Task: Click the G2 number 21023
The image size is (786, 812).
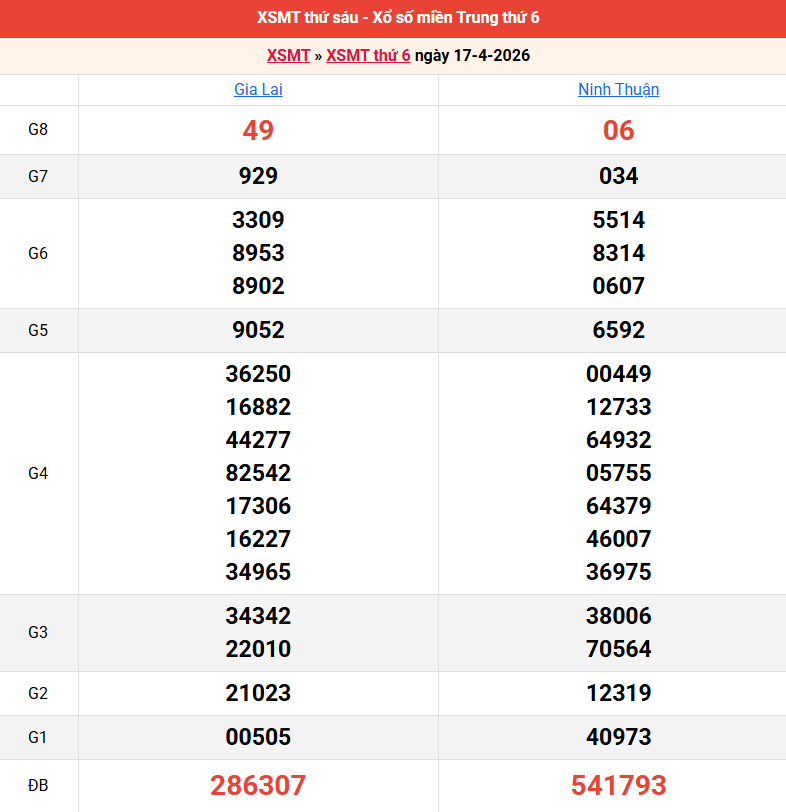Action: point(258,693)
